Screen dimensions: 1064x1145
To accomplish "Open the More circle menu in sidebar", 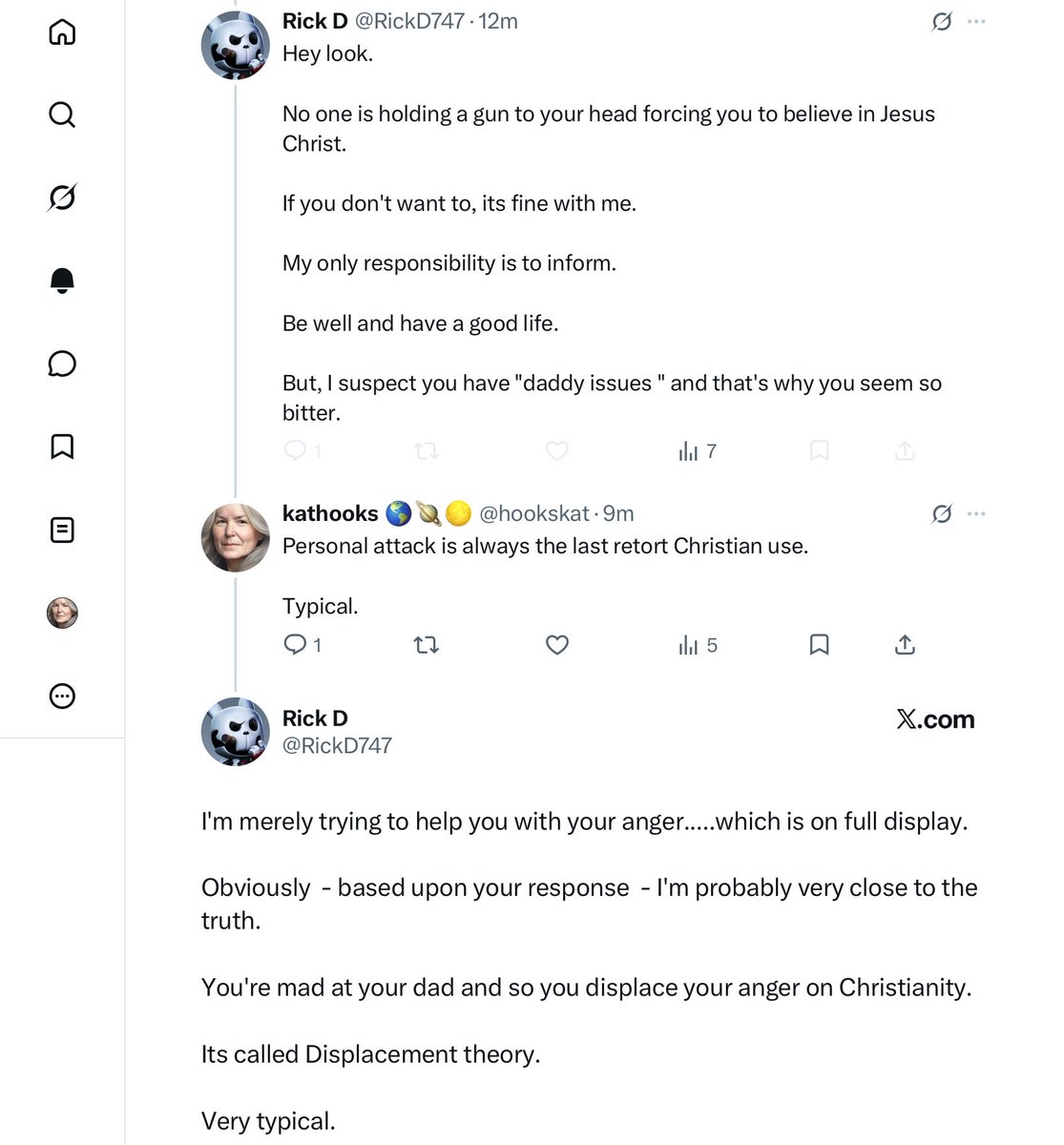I will click(62, 696).
